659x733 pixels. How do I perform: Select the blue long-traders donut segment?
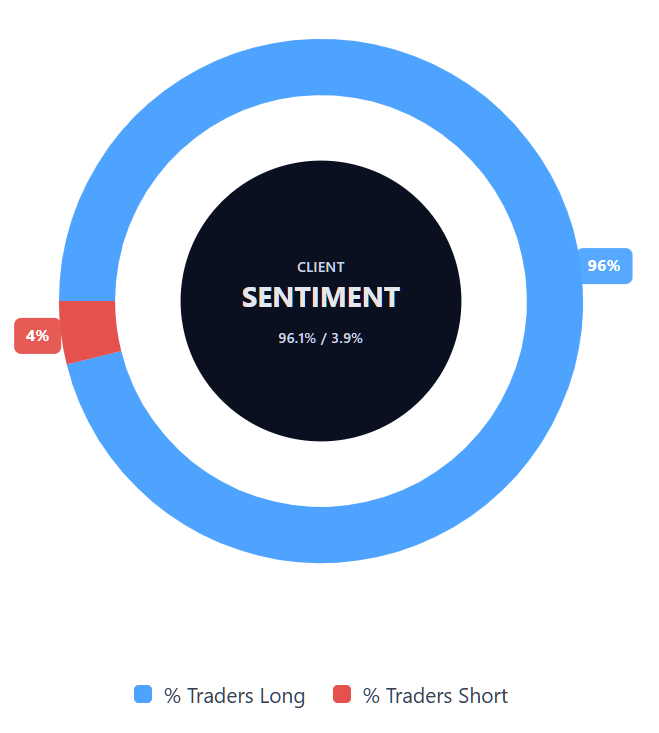553,300
